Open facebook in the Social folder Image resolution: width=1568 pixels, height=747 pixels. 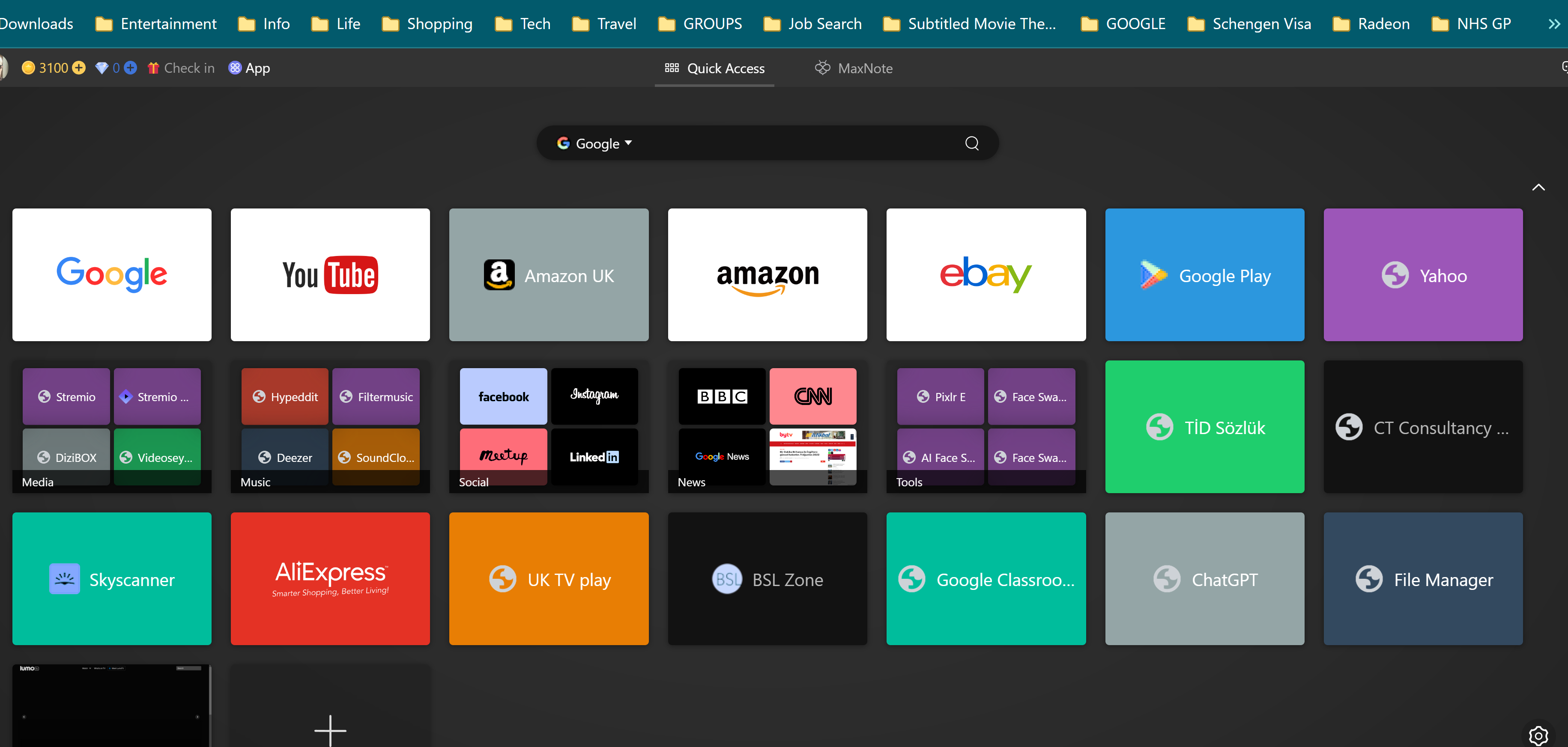503,396
